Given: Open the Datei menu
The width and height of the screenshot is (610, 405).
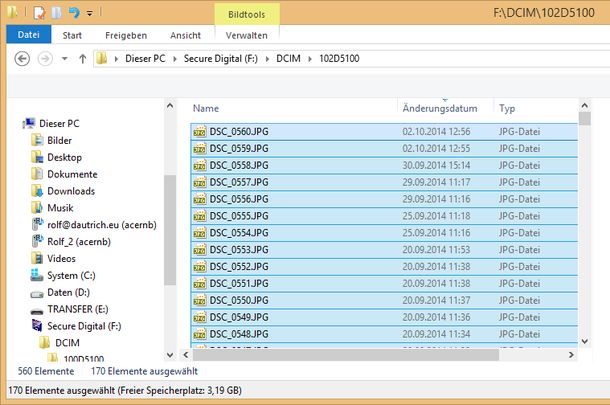Looking at the screenshot, I should tap(29, 34).
